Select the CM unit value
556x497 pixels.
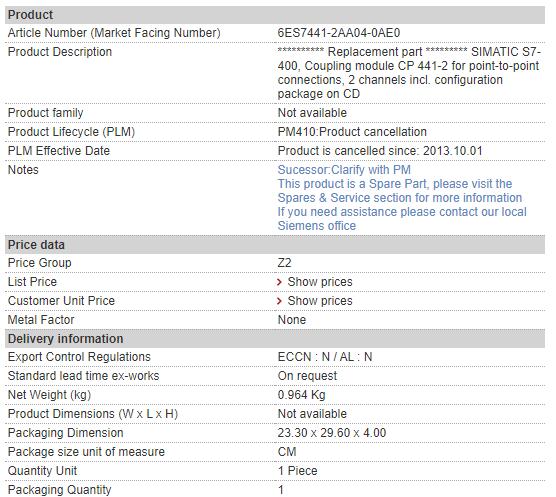pos(287,452)
